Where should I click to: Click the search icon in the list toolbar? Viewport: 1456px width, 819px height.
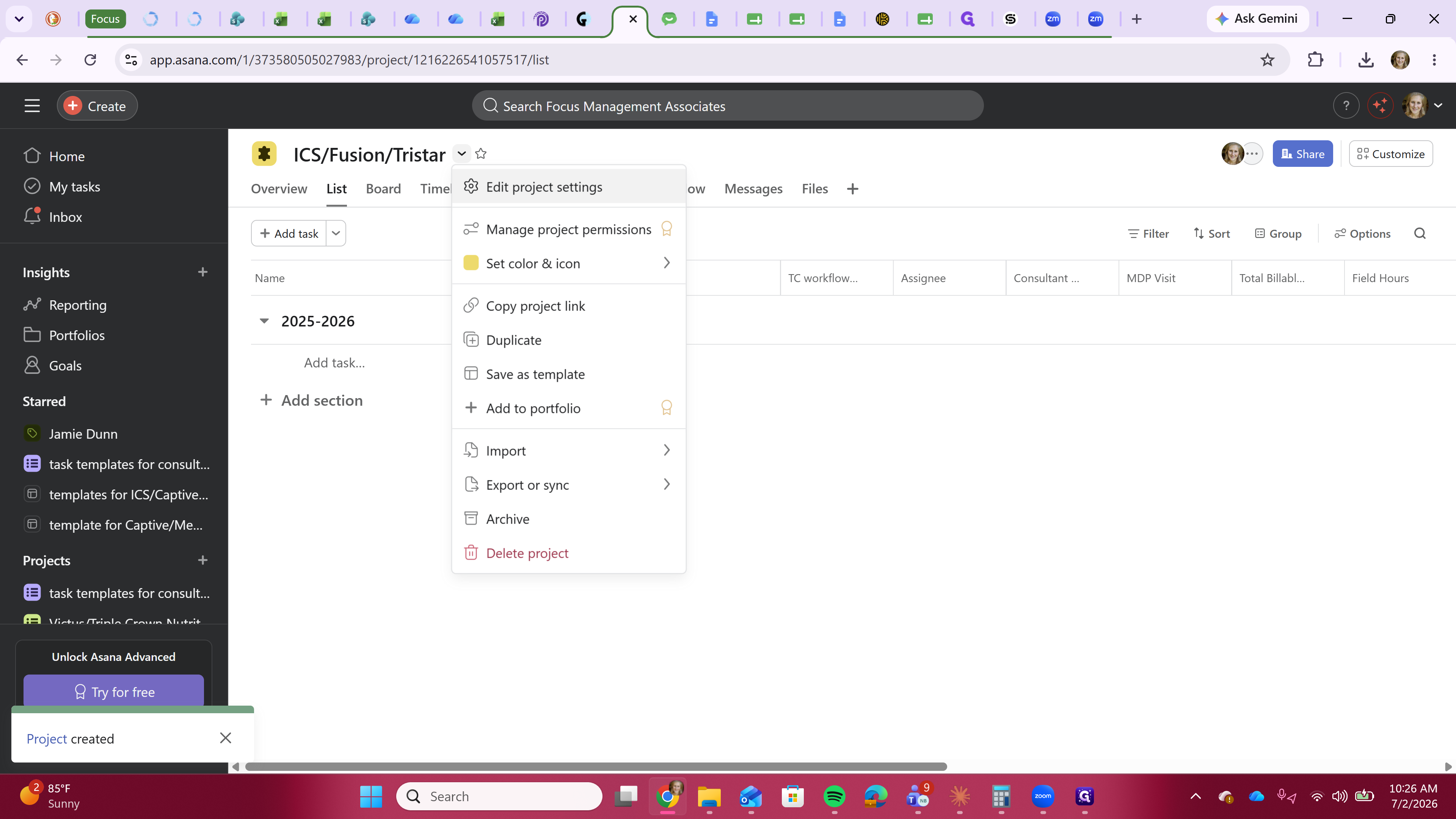click(1420, 234)
